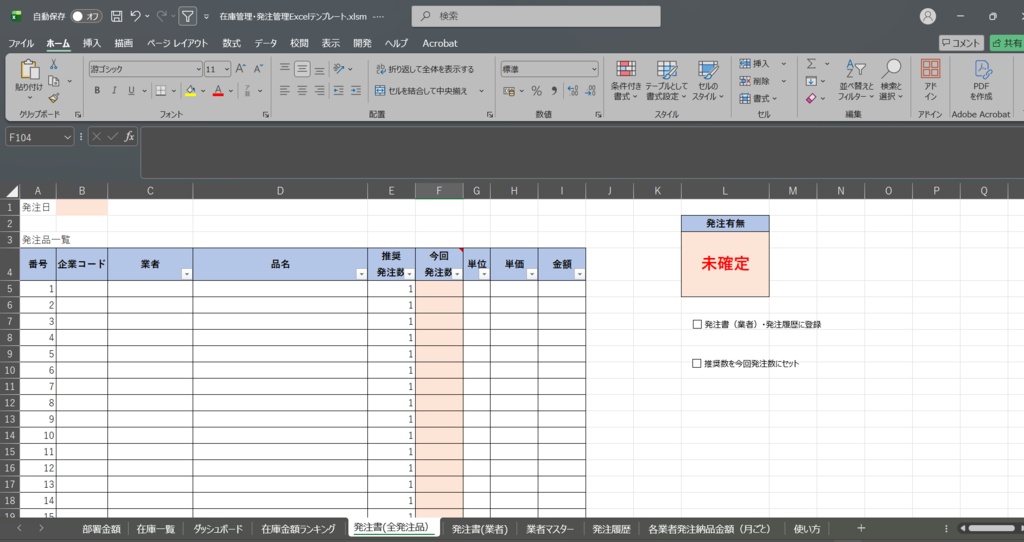Click the user account avatar icon
Screen dimensions: 1024x542
coord(927,16)
